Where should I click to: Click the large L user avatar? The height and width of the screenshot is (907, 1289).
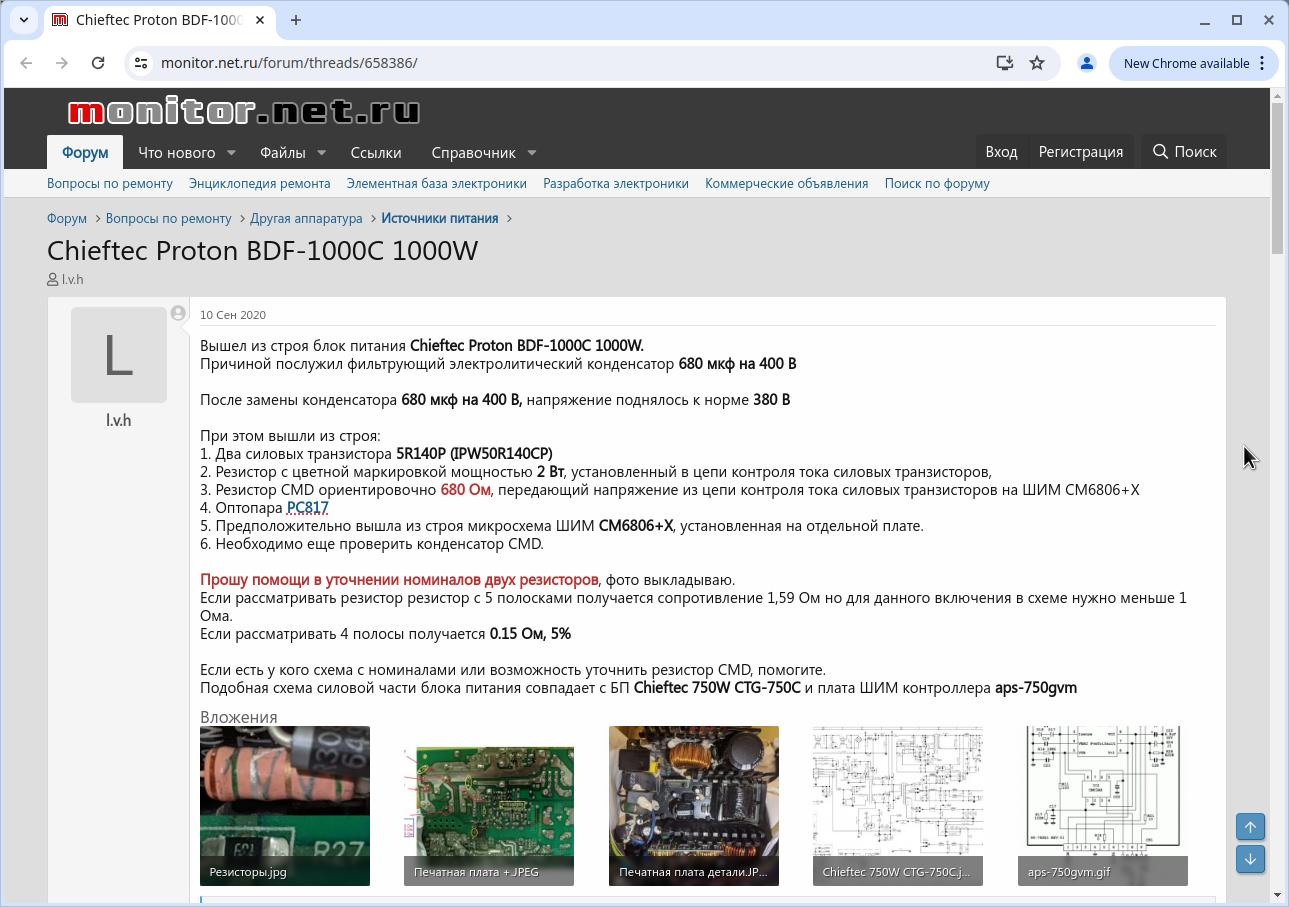(119, 355)
